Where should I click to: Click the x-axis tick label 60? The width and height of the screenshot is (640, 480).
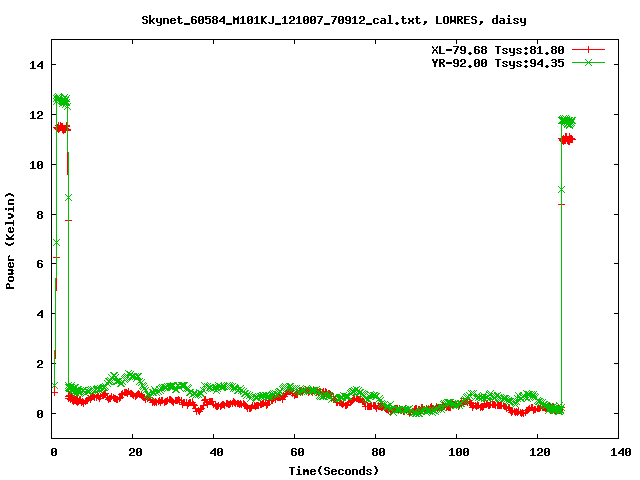(x=297, y=452)
